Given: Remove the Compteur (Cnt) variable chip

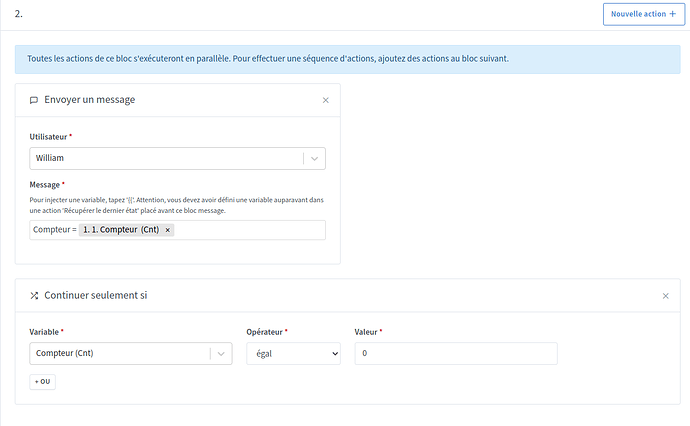Looking at the screenshot, I should coord(168,230).
